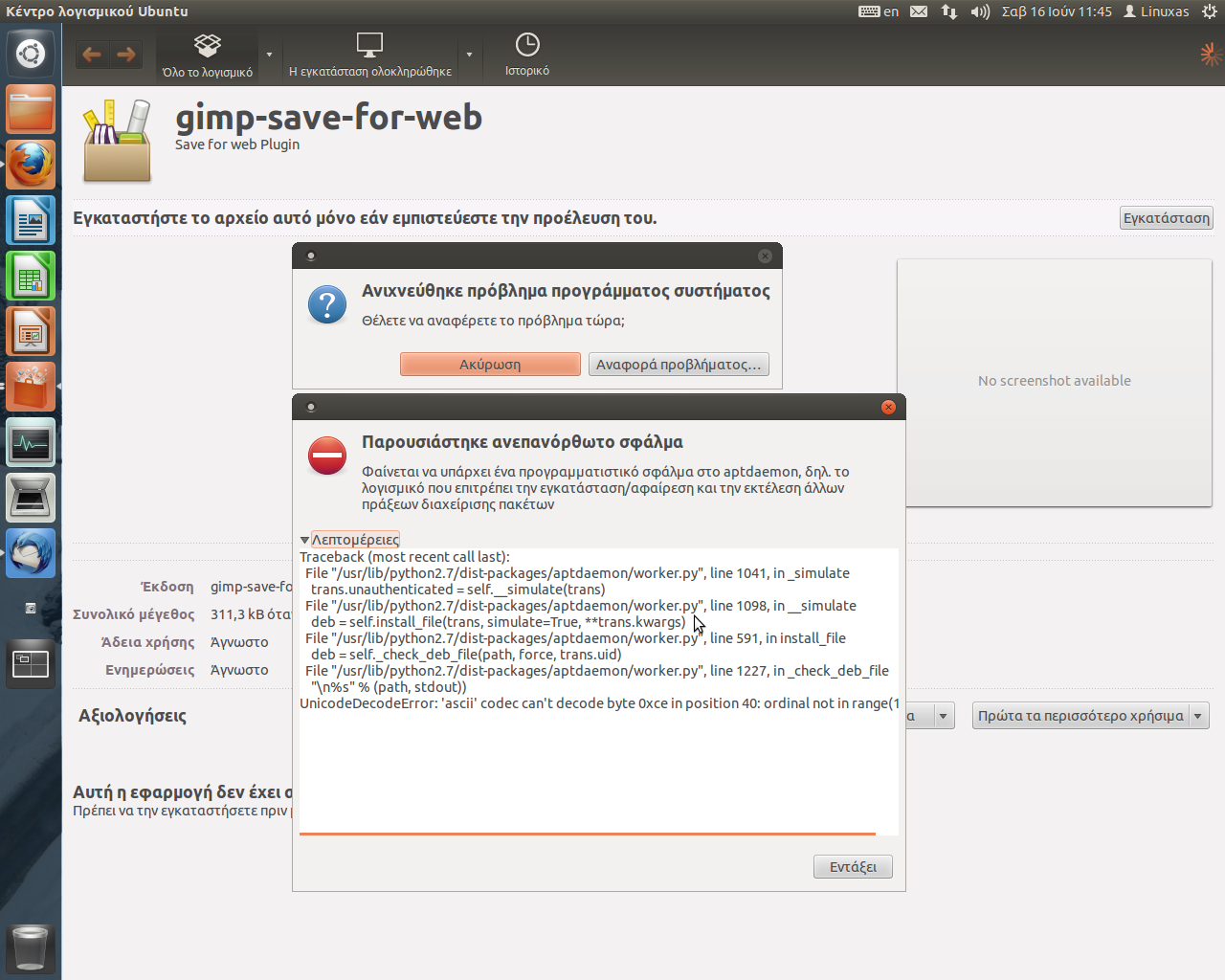Open the mail indicator in top panel

point(919,11)
